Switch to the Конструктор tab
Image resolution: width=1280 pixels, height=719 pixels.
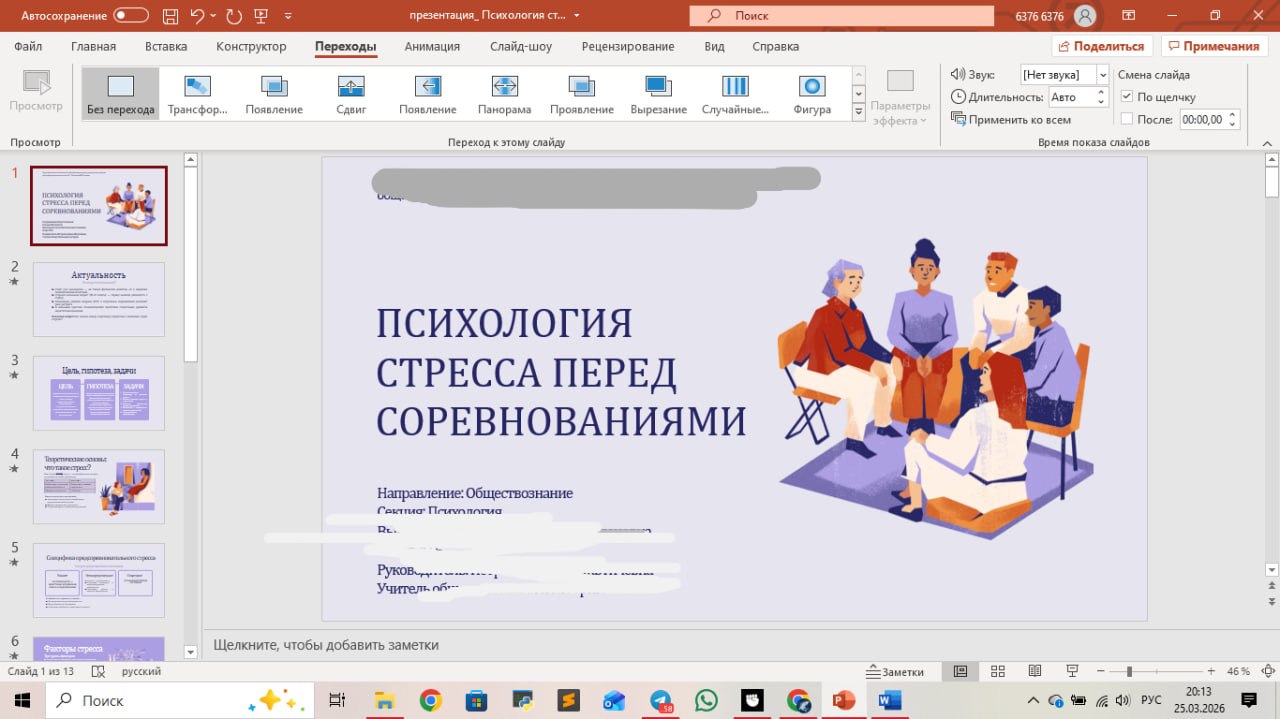251,46
